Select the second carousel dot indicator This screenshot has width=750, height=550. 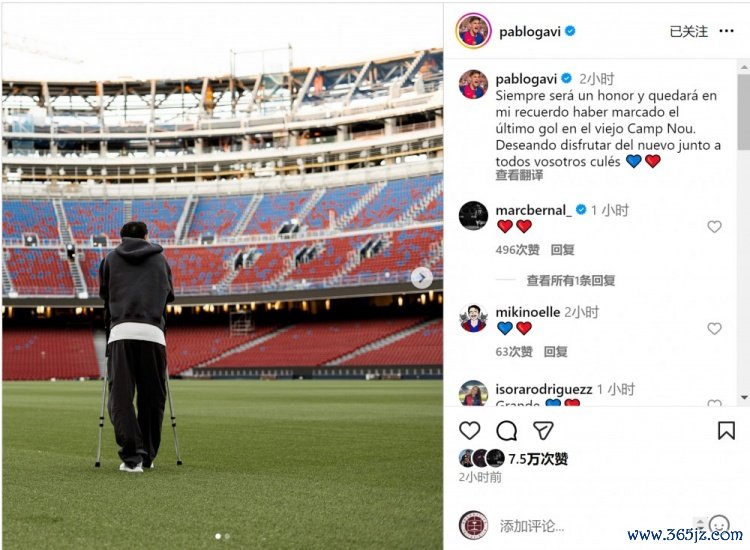(227, 537)
